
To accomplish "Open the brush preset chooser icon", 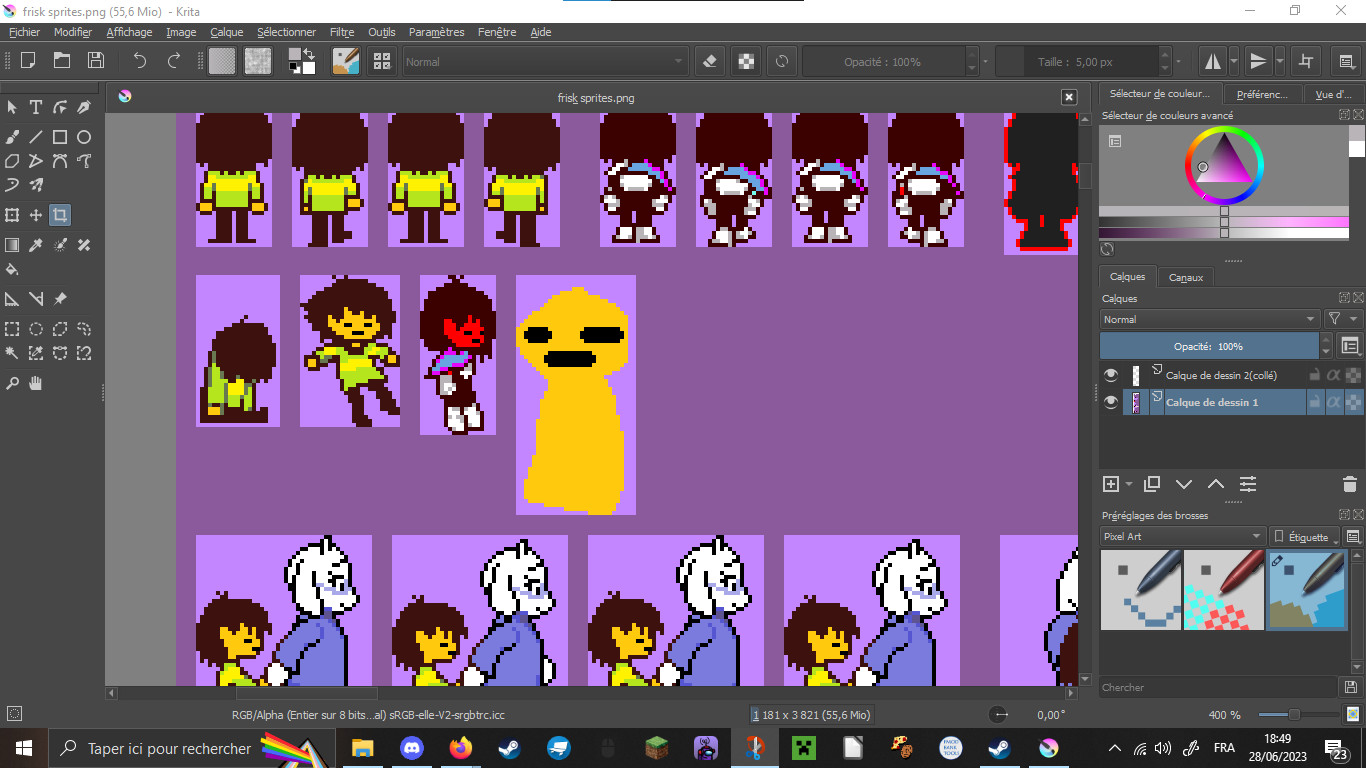I will point(381,61).
